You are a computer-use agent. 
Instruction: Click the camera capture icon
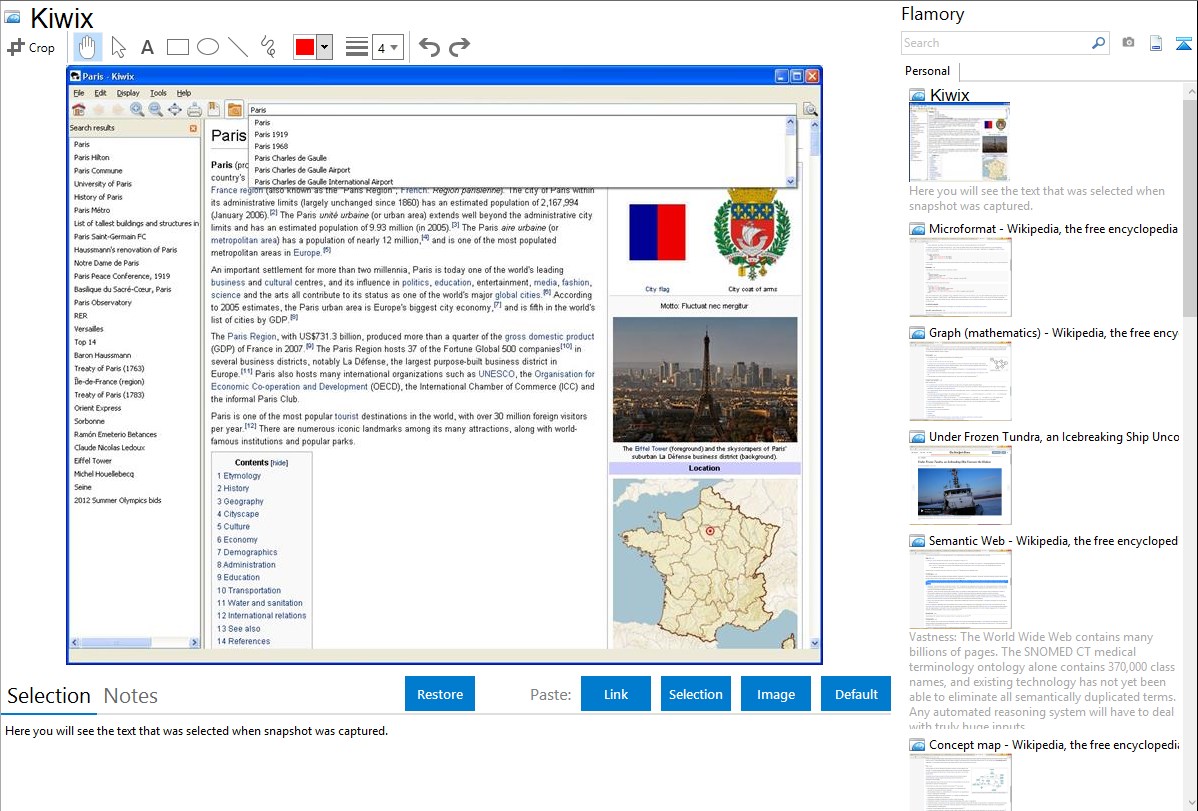(x=1128, y=43)
